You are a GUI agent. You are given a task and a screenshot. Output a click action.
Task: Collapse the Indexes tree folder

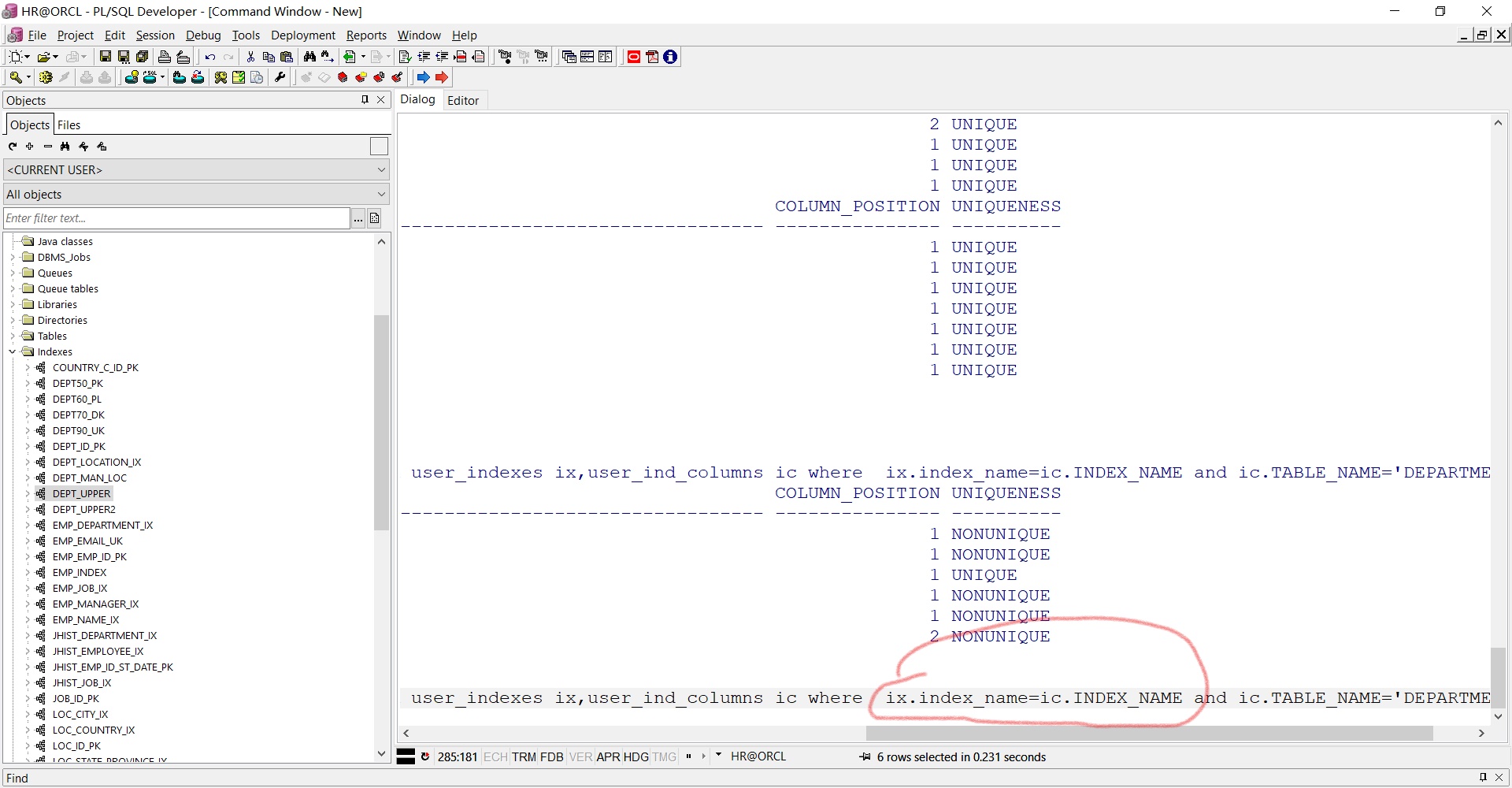(x=13, y=352)
